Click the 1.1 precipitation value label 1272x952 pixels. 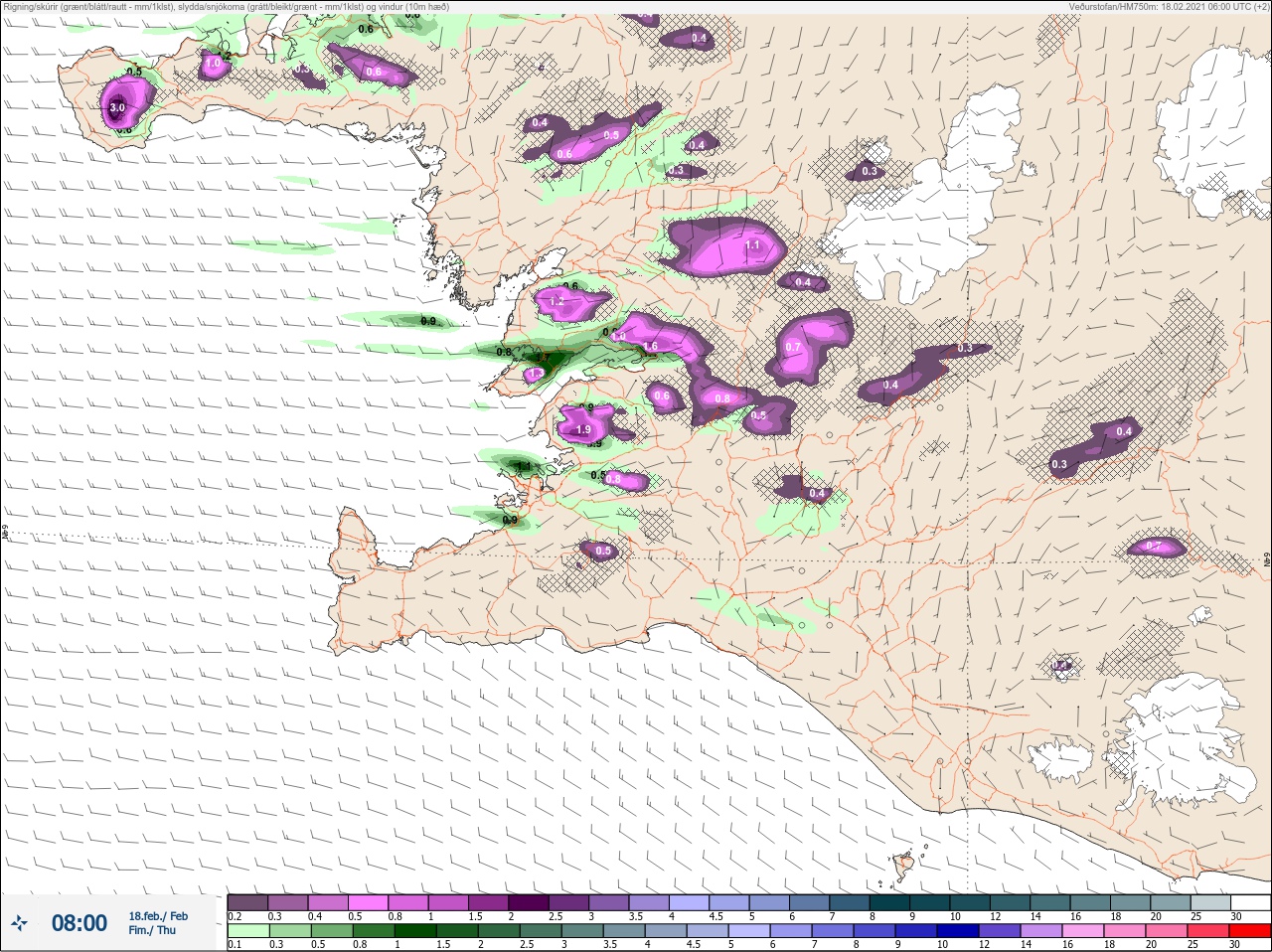tap(752, 244)
